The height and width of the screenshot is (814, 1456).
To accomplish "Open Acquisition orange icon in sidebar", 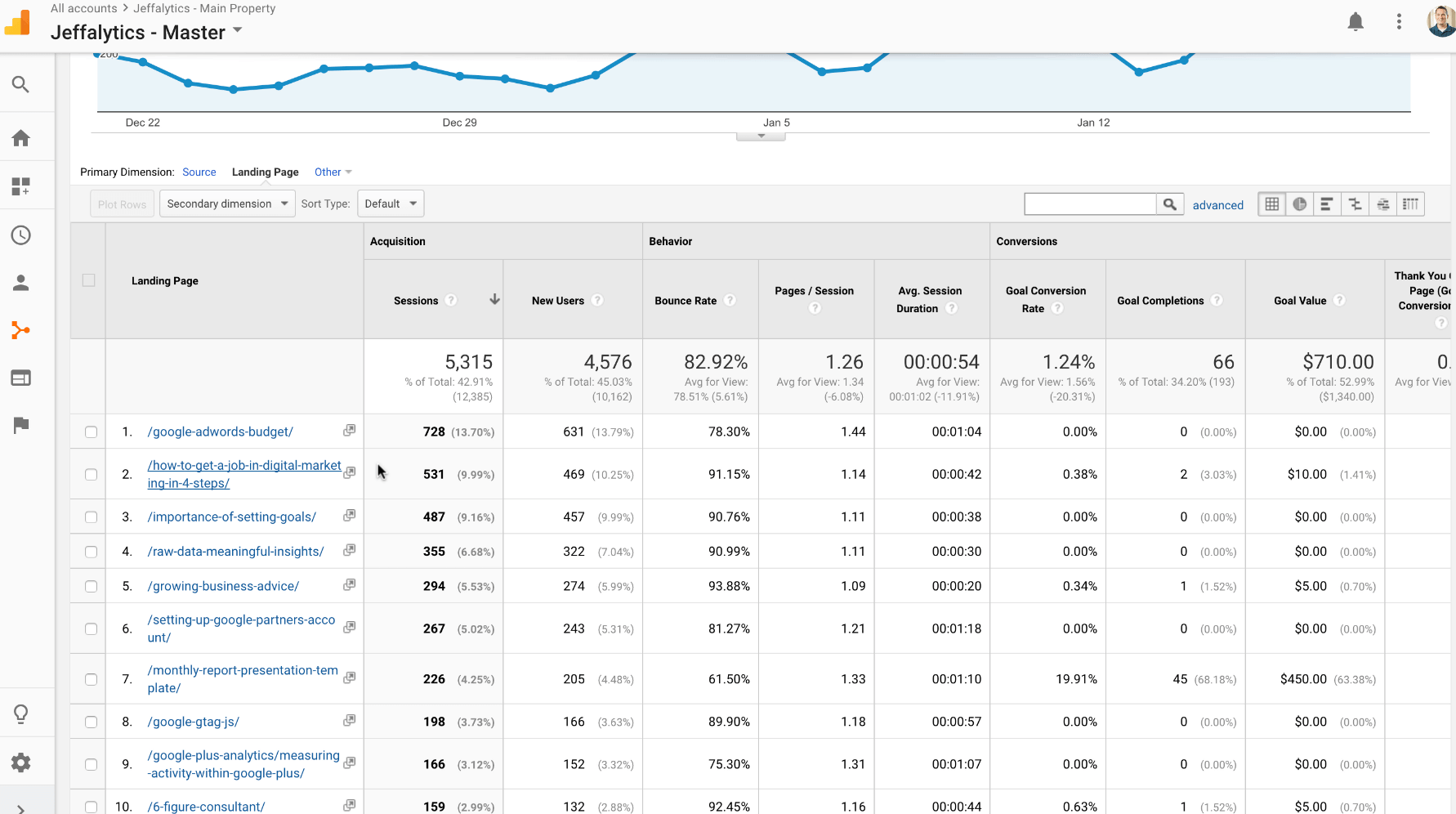I will [20, 330].
